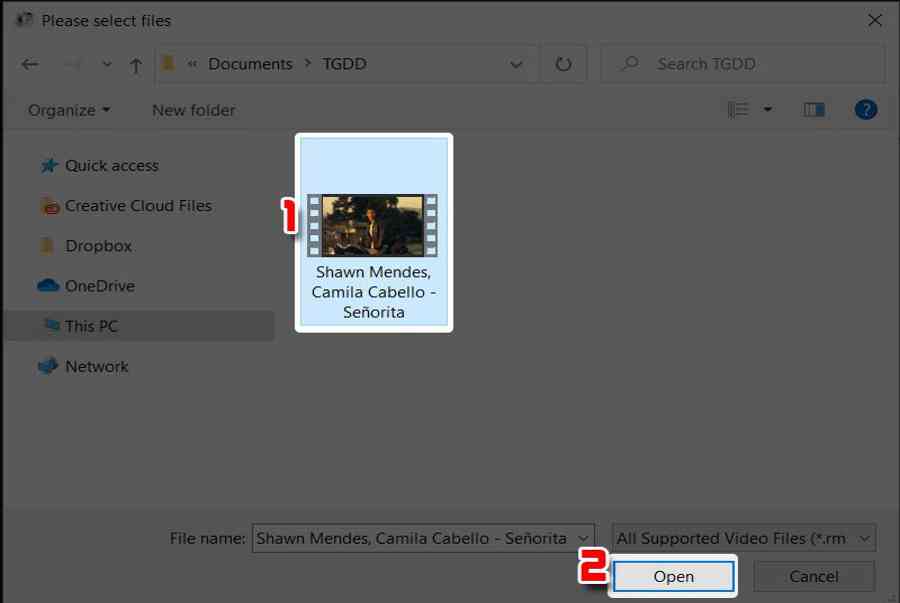Open OneDrive in the navigation pane
The width and height of the screenshot is (900, 603).
(x=100, y=286)
